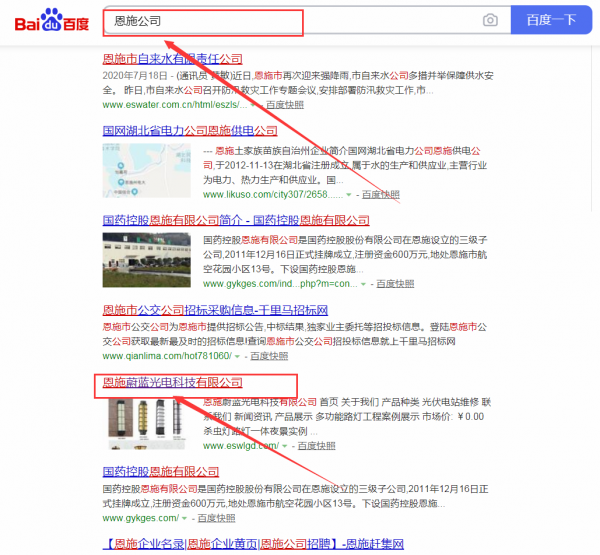
Task: Visit the www.eswater.com.cn URL link
Action: pyautogui.click(x=170, y=104)
